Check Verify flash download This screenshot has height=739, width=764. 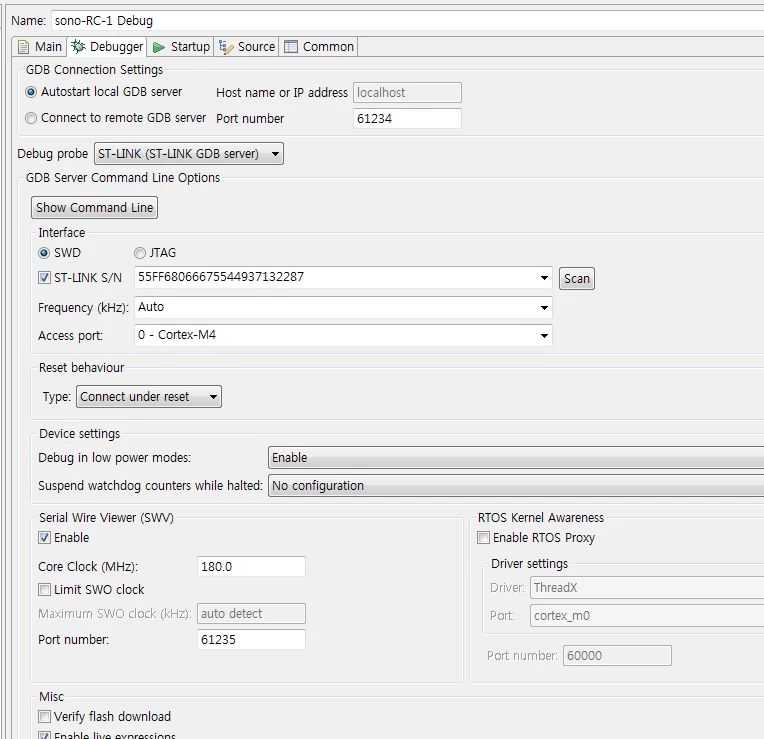[44, 717]
